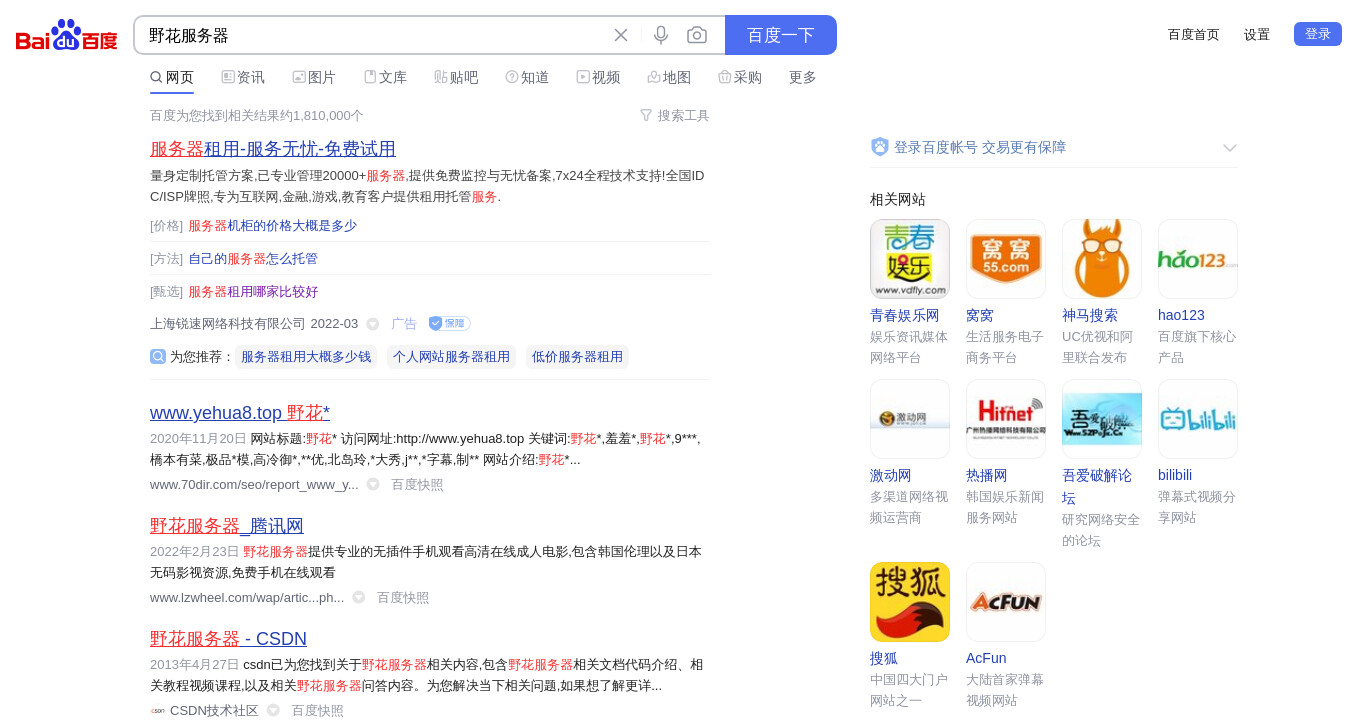This screenshot has width=1366, height=728.
Task: Open 搜狐 fox logo icon
Action: [x=910, y=602]
